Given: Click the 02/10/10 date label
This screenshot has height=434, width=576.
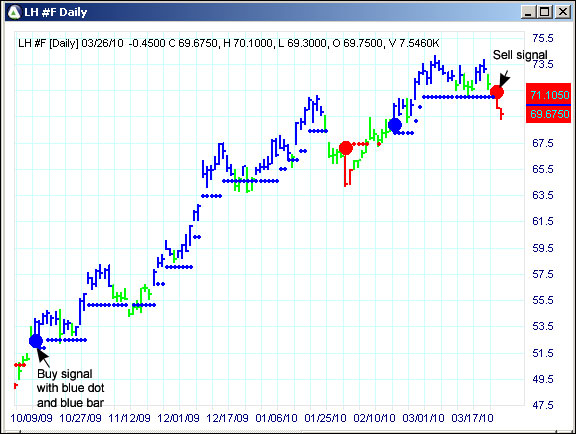Looking at the screenshot, I should 374,418.
